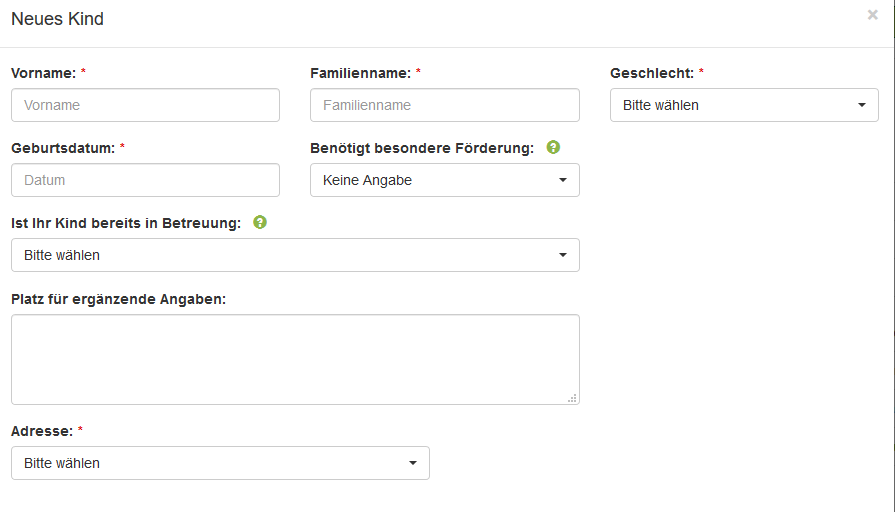The width and height of the screenshot is (895, 512).
Task: Click the Ist Ihr Kind bereits in Betreuung label
Action: [x=126, y=223]
